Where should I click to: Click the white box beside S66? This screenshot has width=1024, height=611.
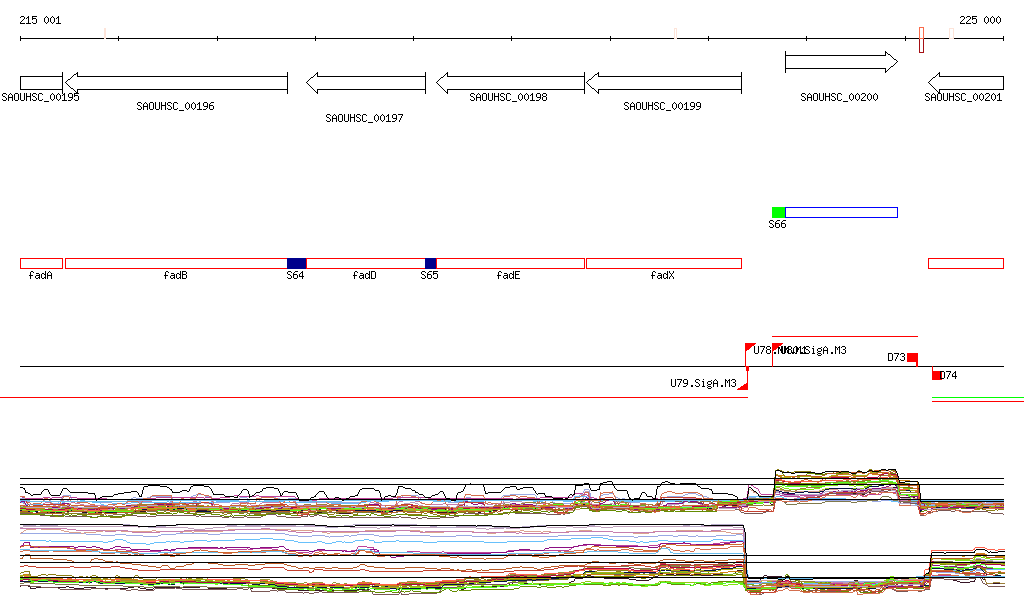tap(841, 212)
